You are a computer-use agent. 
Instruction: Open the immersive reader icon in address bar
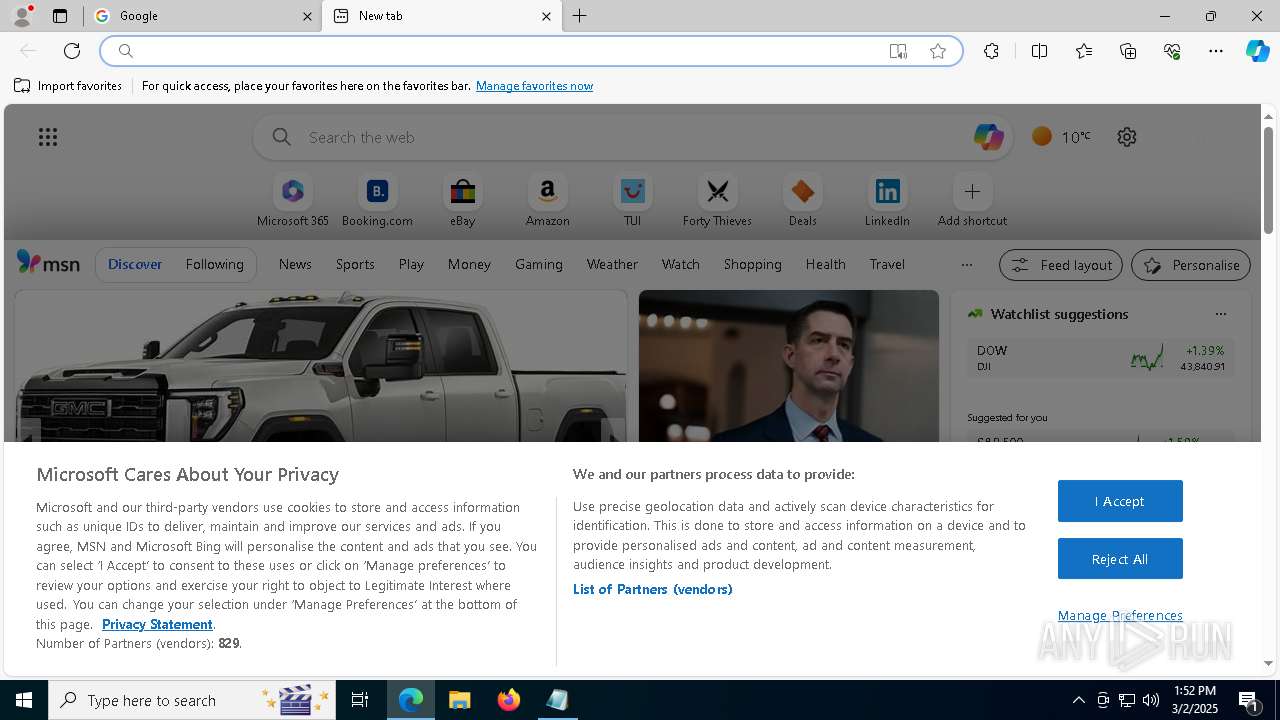[898, 51]
